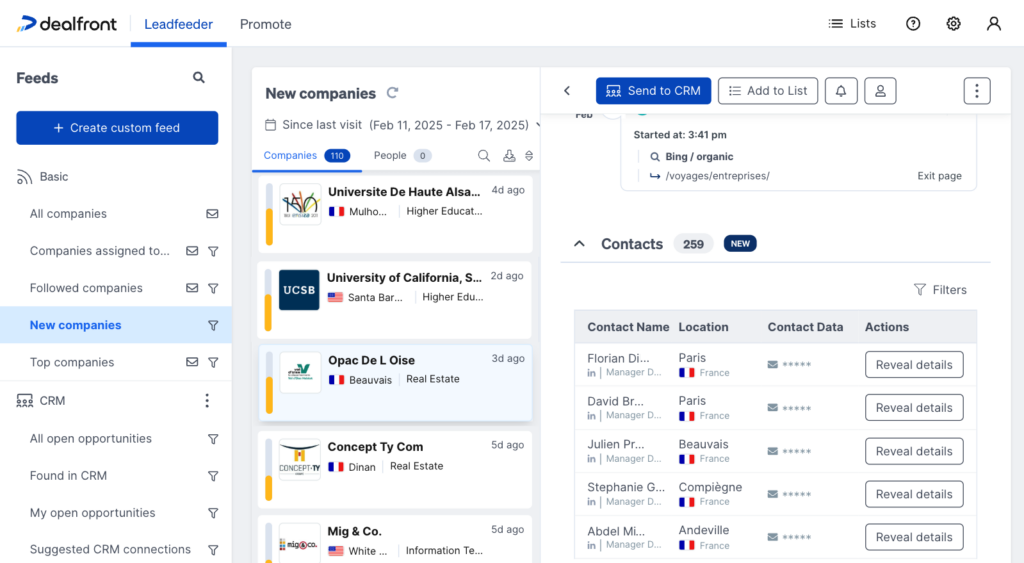Viewport: 1024px width, 563px height.
Task: Open the Mig & Co. company card
Action: click(x=395, y=539)
